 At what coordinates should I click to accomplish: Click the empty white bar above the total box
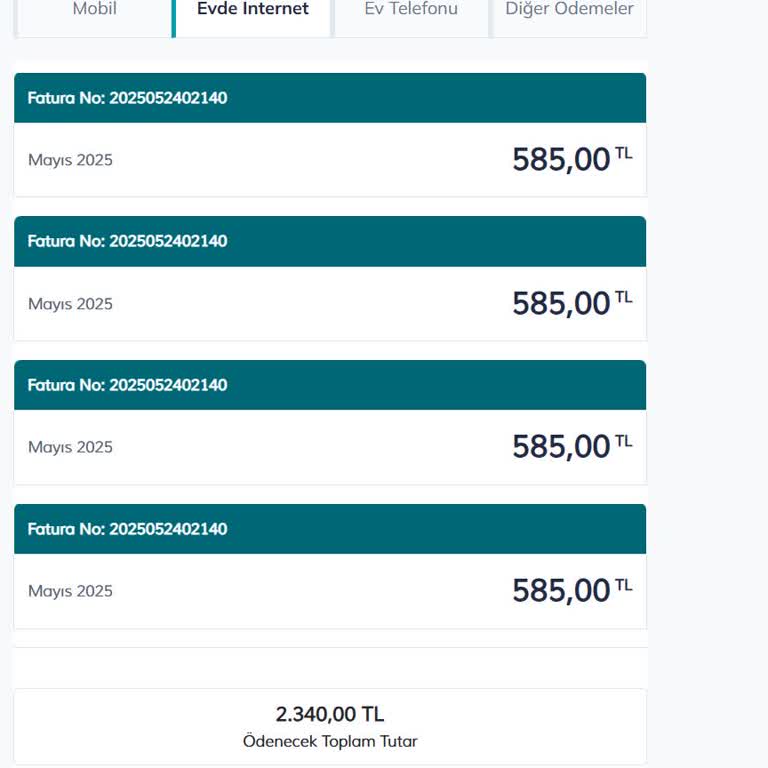point(330,667)
